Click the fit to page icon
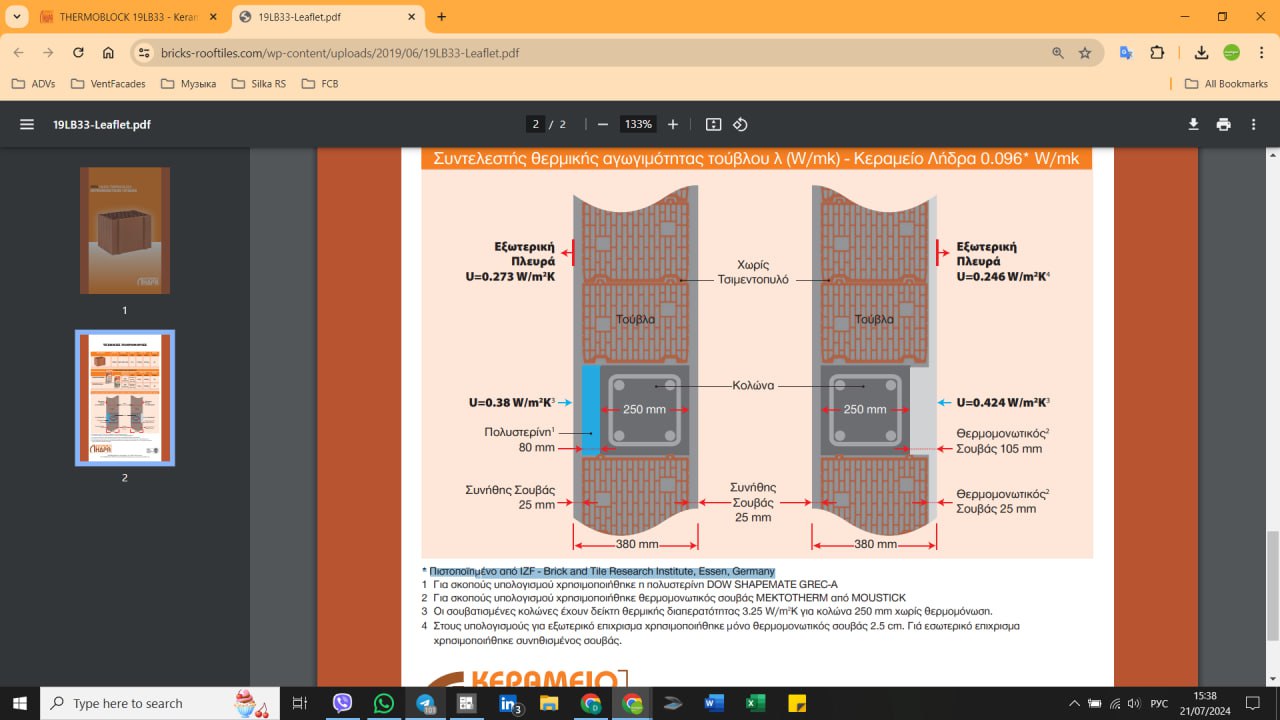This screenshot has width=1280, height=720. [x=713, y=124]
